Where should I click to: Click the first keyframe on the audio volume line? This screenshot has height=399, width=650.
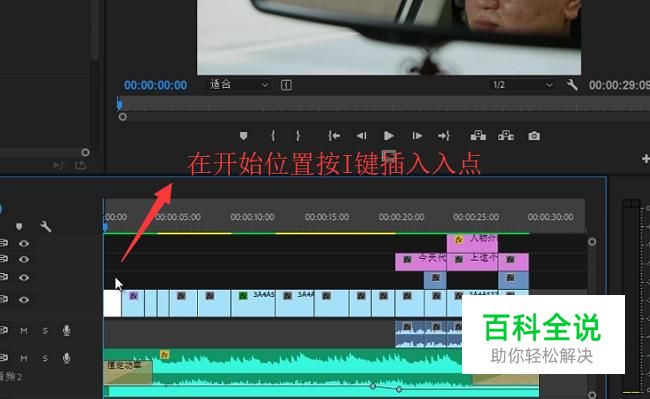coord(373,386)
